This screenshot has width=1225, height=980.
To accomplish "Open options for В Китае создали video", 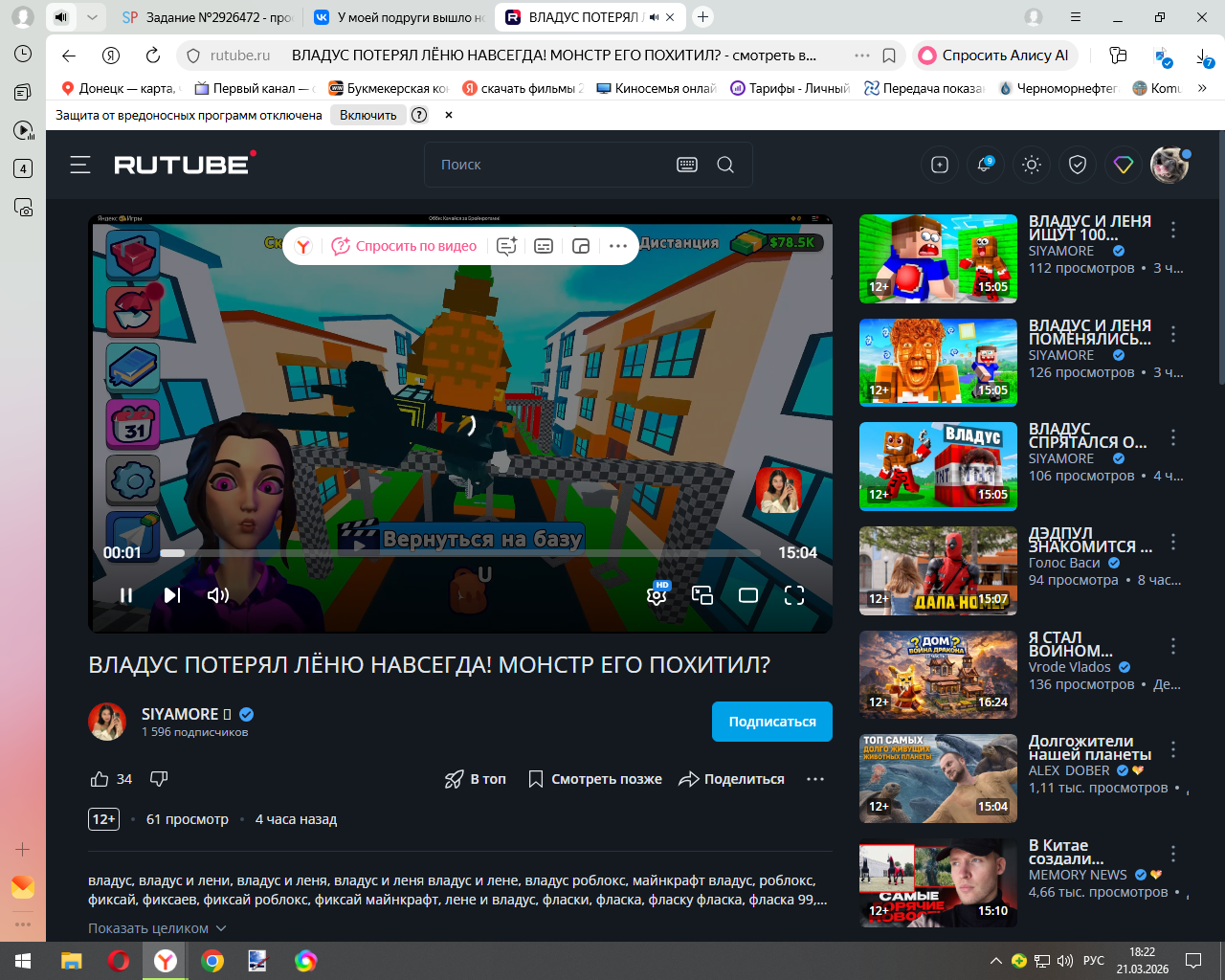I will pyautogui.click(x=1173, y=854).
